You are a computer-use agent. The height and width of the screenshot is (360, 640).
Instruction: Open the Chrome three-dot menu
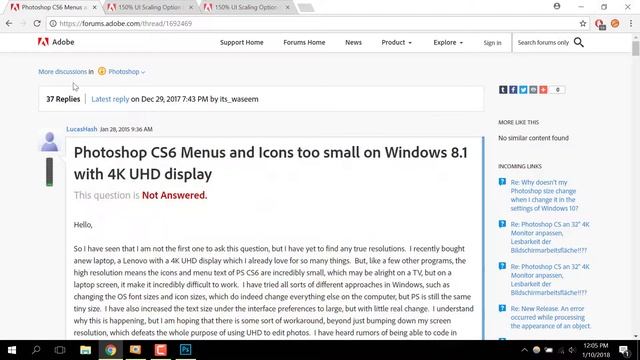(631, 24)
